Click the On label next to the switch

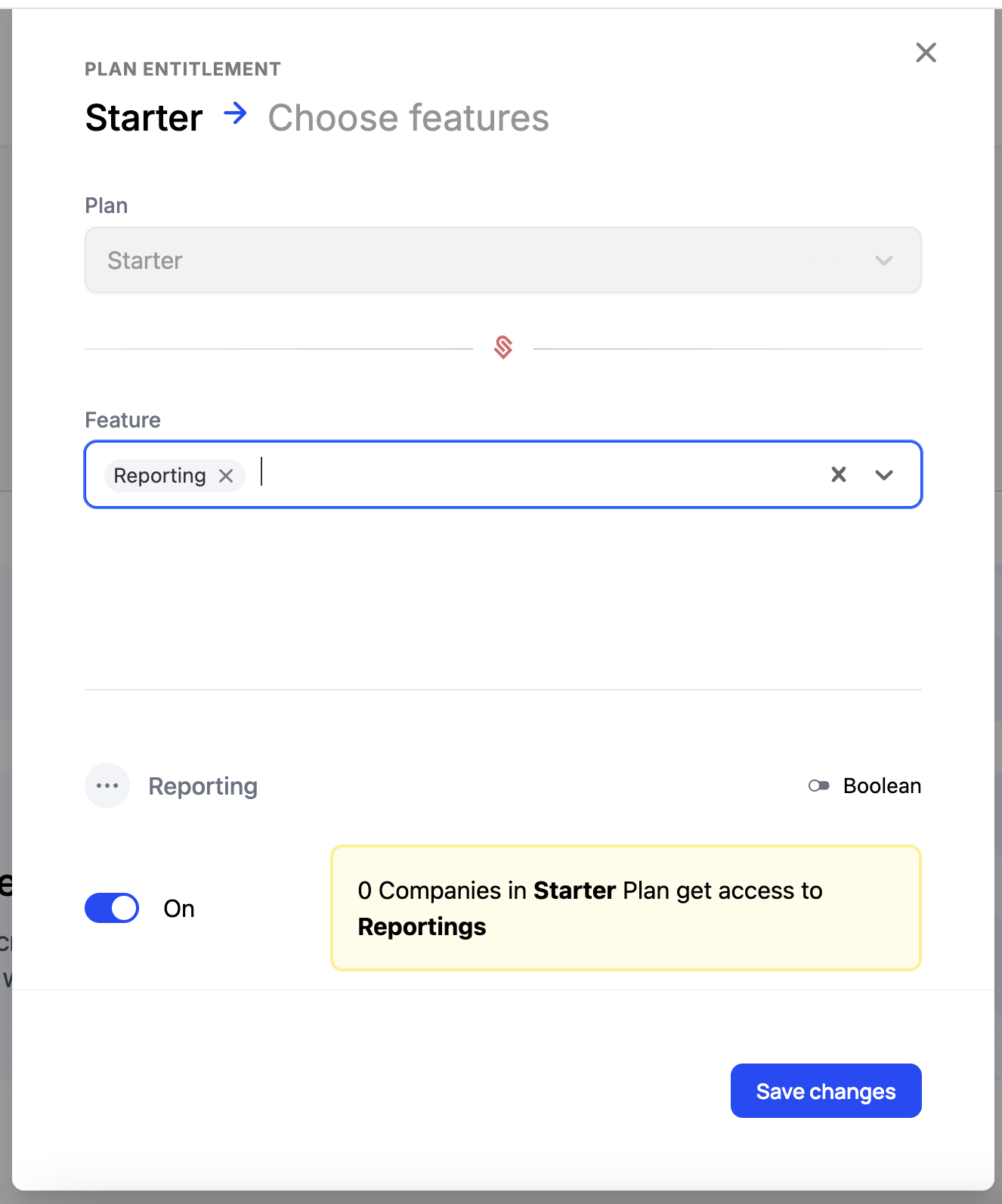pos(179,909)
